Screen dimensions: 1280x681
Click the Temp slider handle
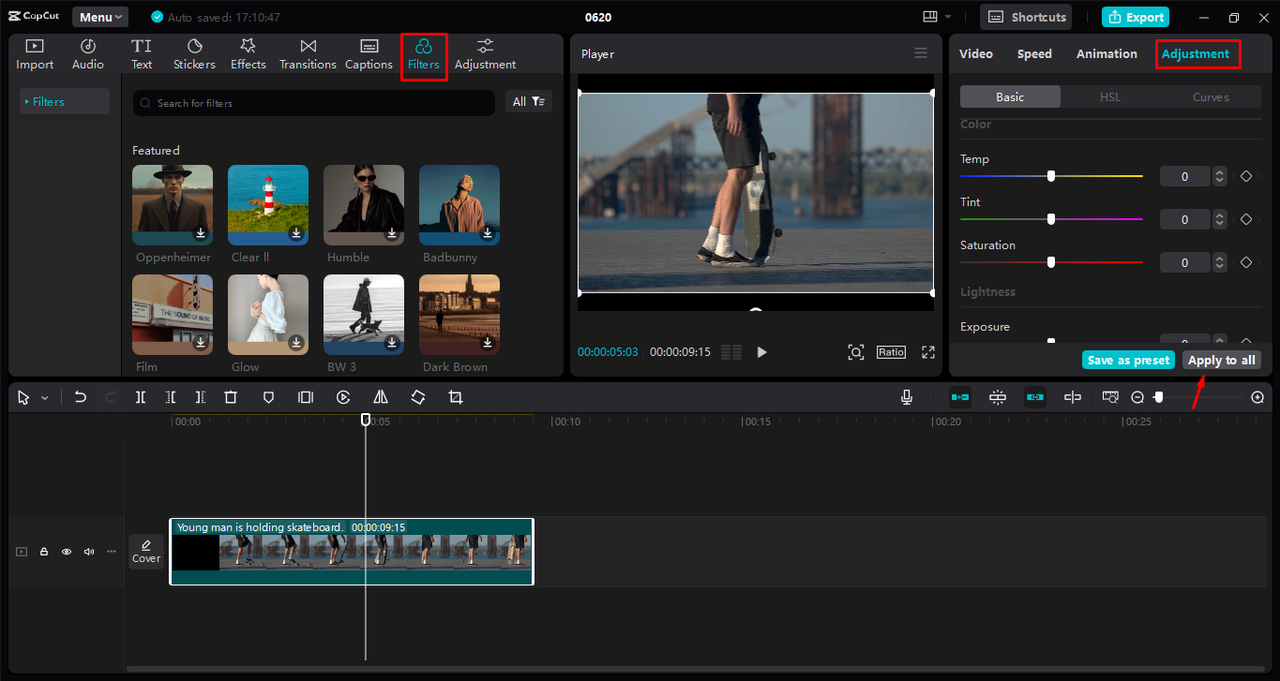1051,176
